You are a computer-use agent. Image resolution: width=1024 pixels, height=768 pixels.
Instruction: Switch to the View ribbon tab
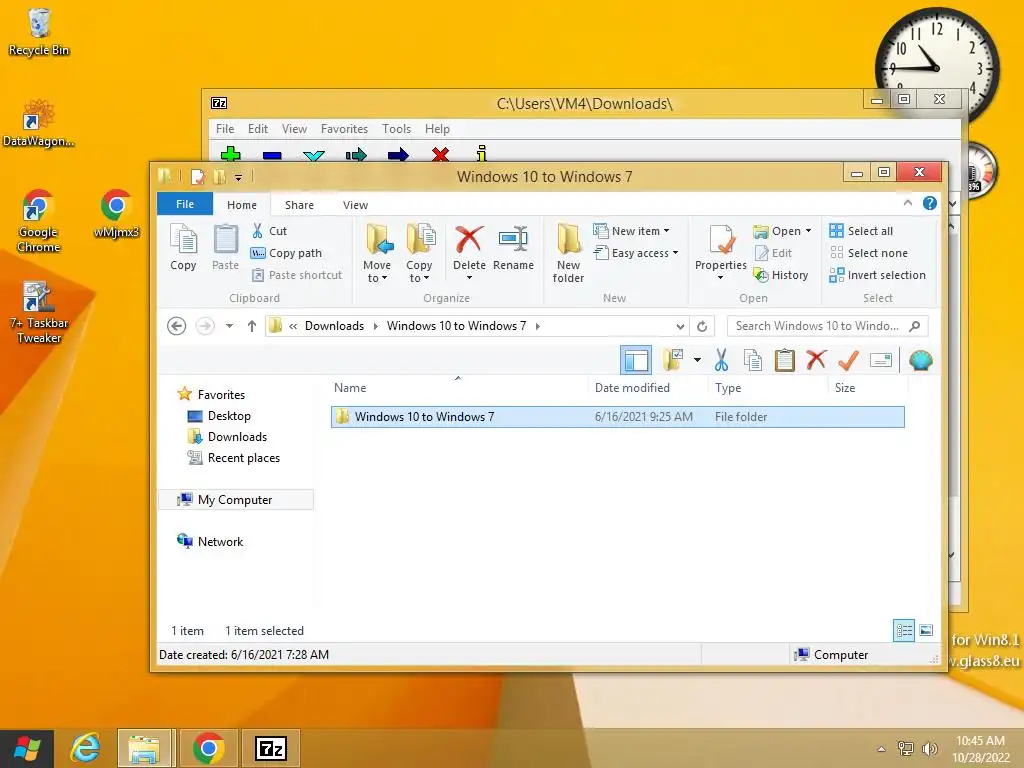tap(355, 204)
